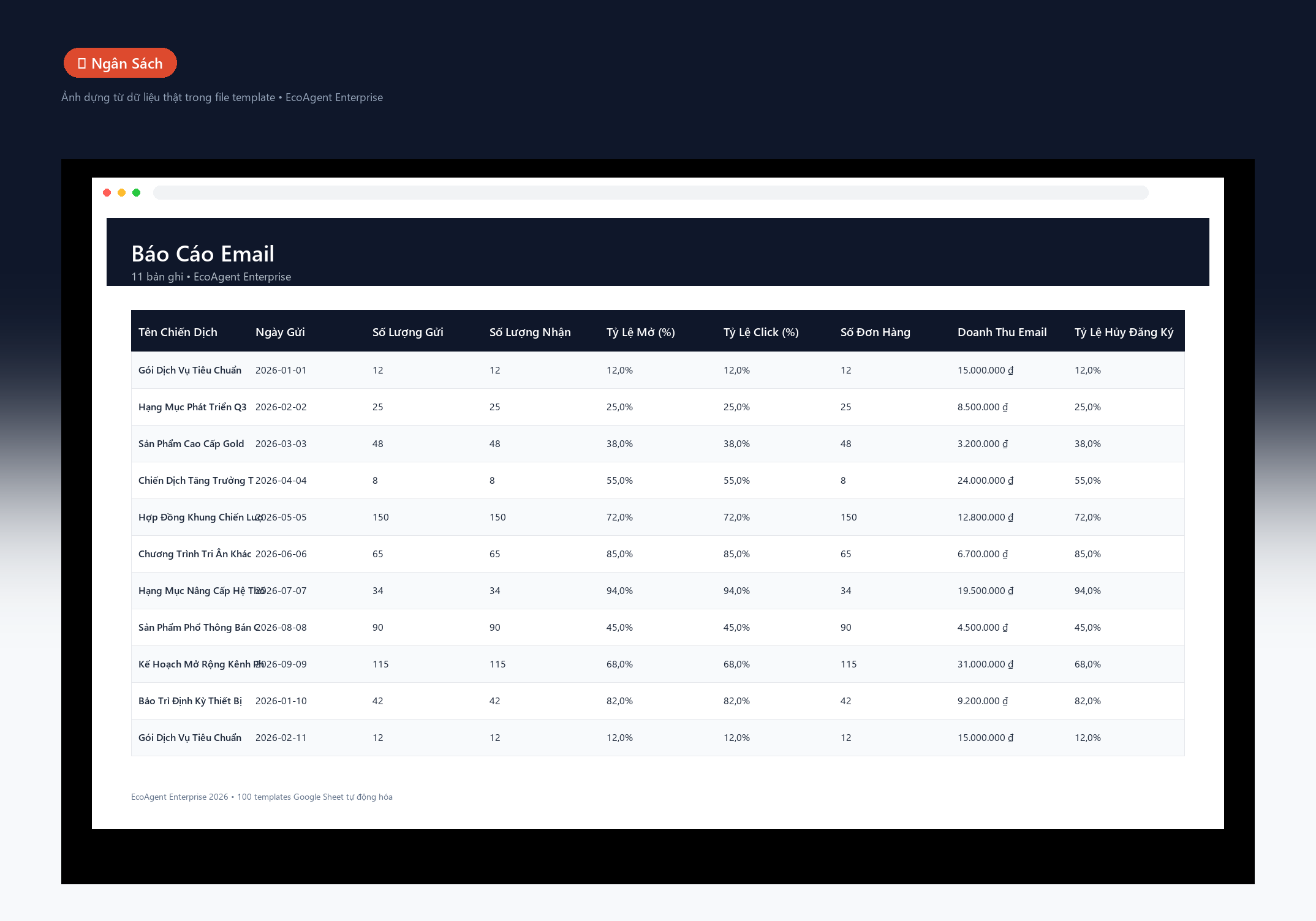Click the browser address bar field

tap(651, 193)
